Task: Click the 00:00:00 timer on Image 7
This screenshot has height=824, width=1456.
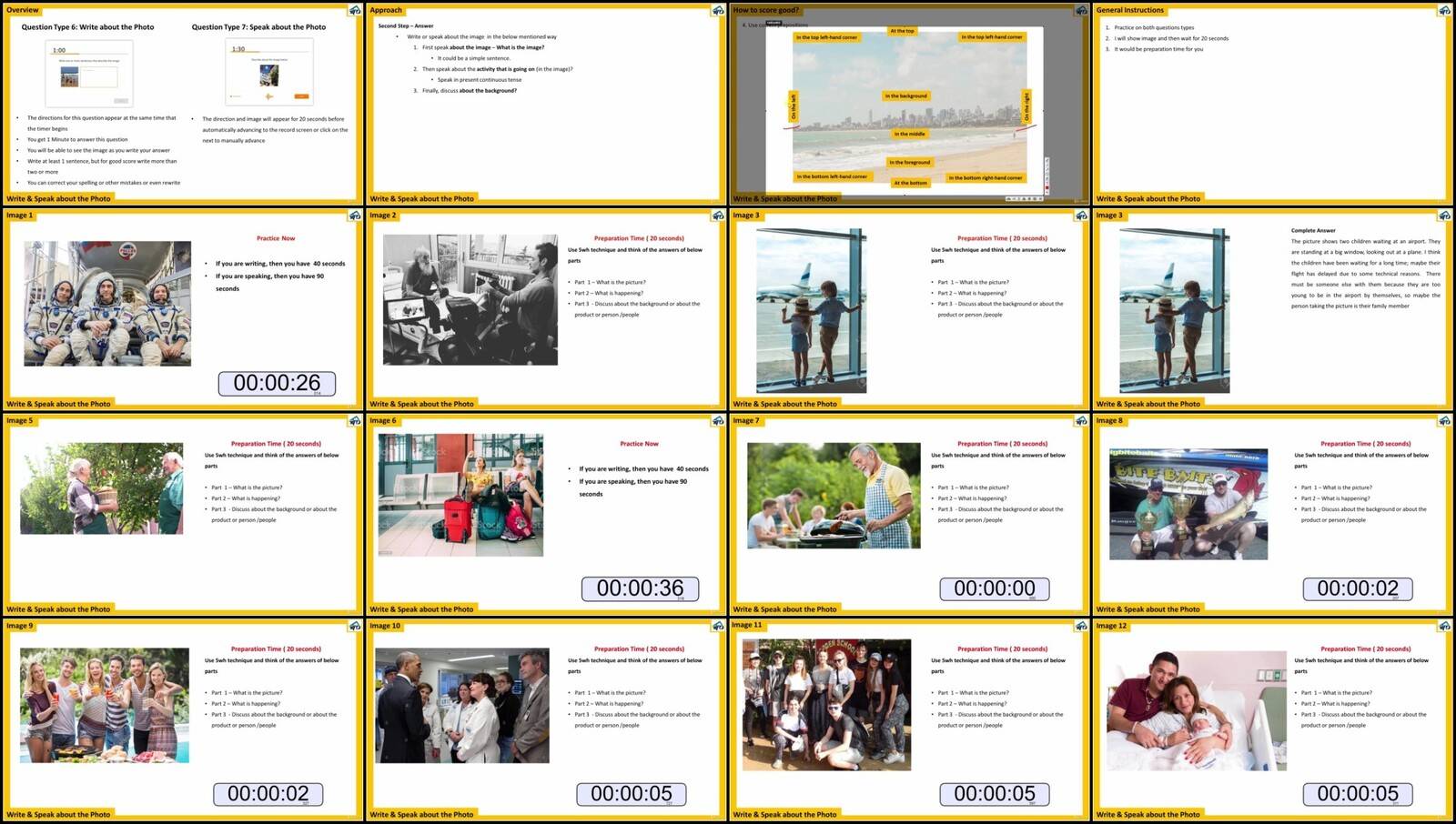Action: (995, 589)
